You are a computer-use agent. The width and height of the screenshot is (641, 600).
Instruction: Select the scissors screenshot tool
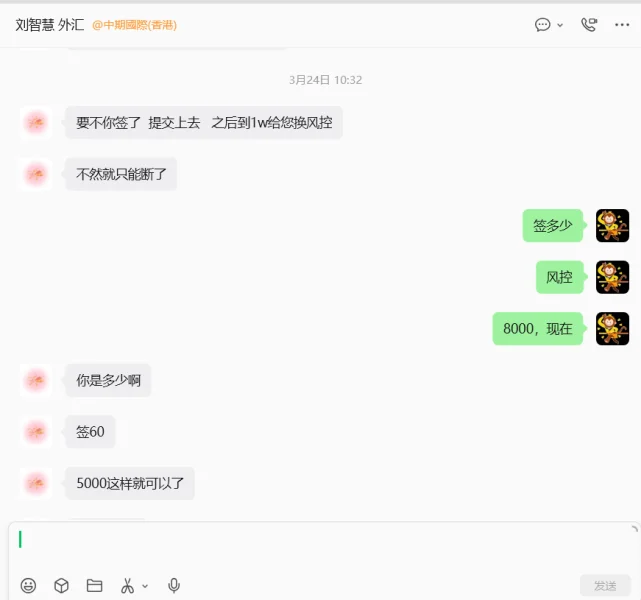pyautogui.click(x=127, y=585)
